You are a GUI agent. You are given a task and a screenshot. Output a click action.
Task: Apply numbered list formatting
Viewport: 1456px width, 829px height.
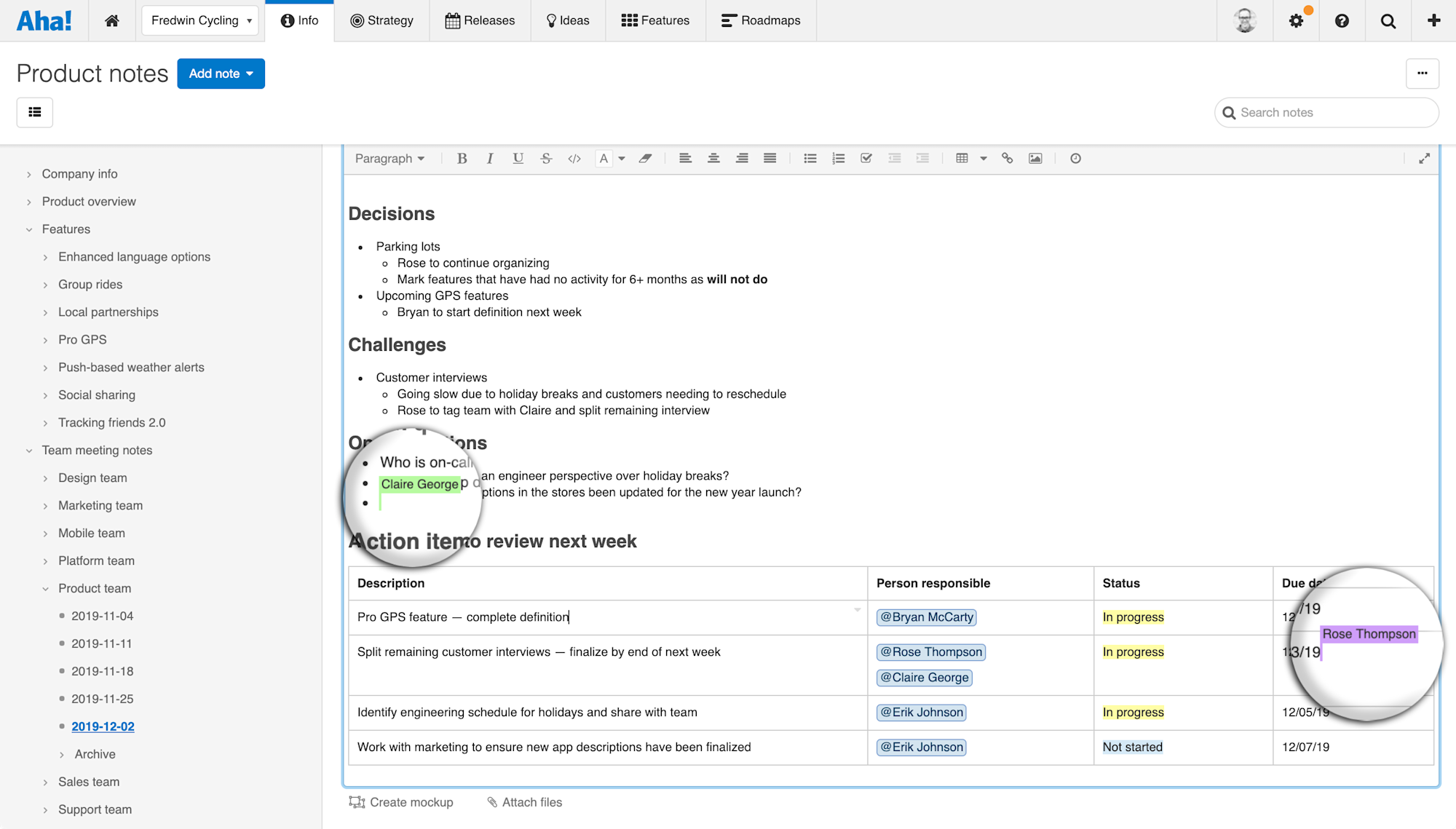838,158
